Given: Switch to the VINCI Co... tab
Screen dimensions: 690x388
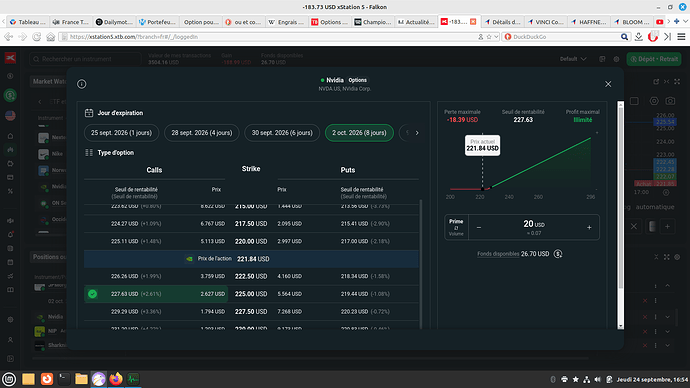Looking at the screenshot, I should (545, 22).
